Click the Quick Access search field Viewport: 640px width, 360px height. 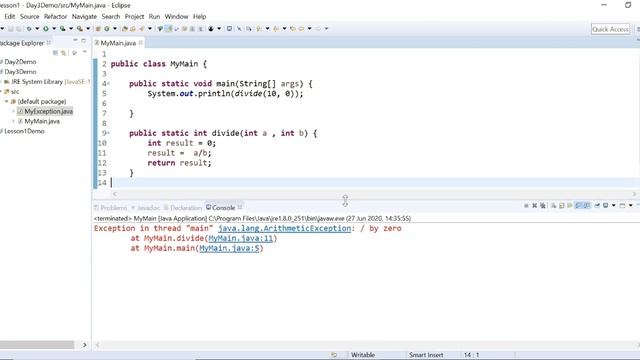pyautogui.click(x=610, y=29)
